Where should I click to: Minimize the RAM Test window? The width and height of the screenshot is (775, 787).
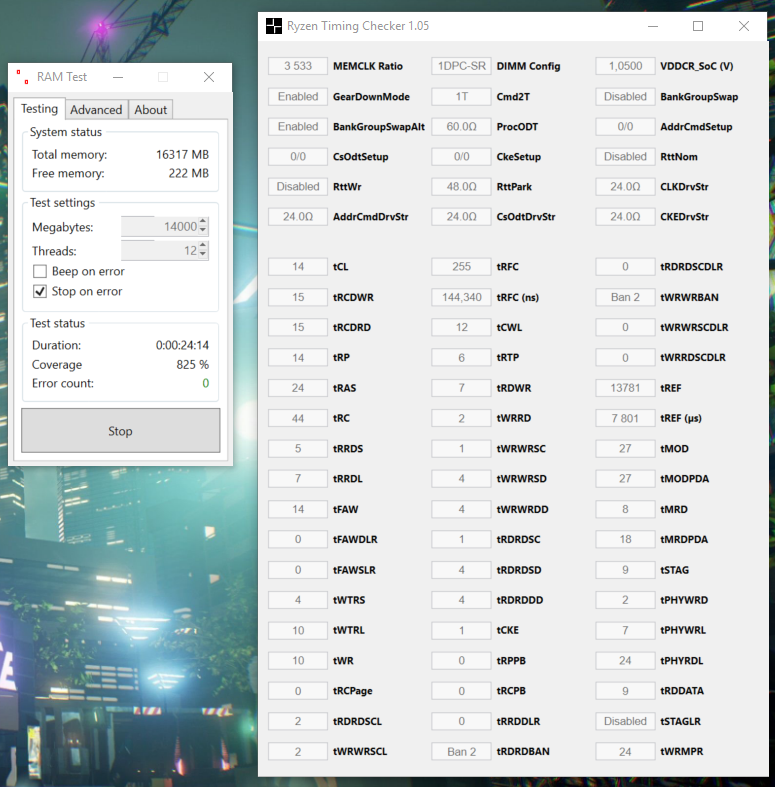tap(118, 77)
